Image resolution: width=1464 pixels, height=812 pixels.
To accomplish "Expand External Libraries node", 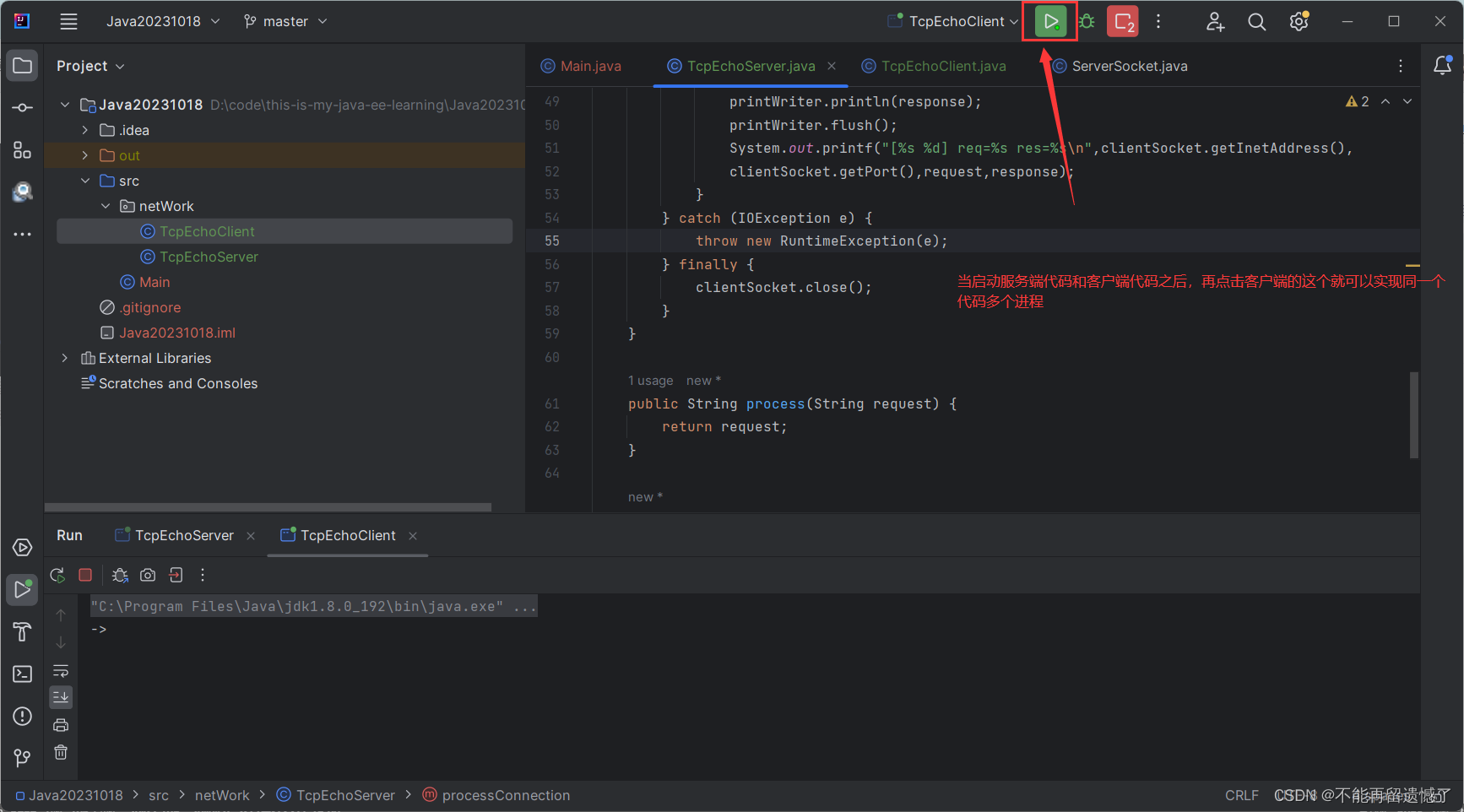I will 65,358.
